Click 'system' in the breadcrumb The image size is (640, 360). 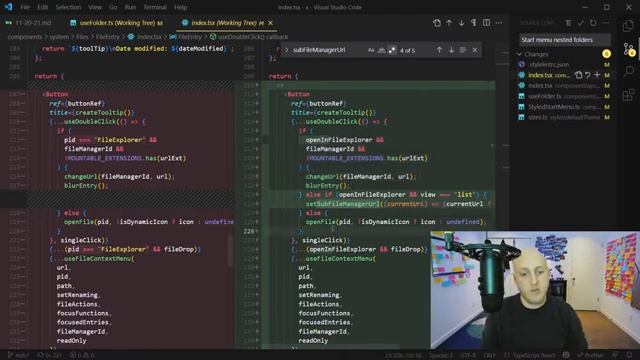click(x=59, y=37)
